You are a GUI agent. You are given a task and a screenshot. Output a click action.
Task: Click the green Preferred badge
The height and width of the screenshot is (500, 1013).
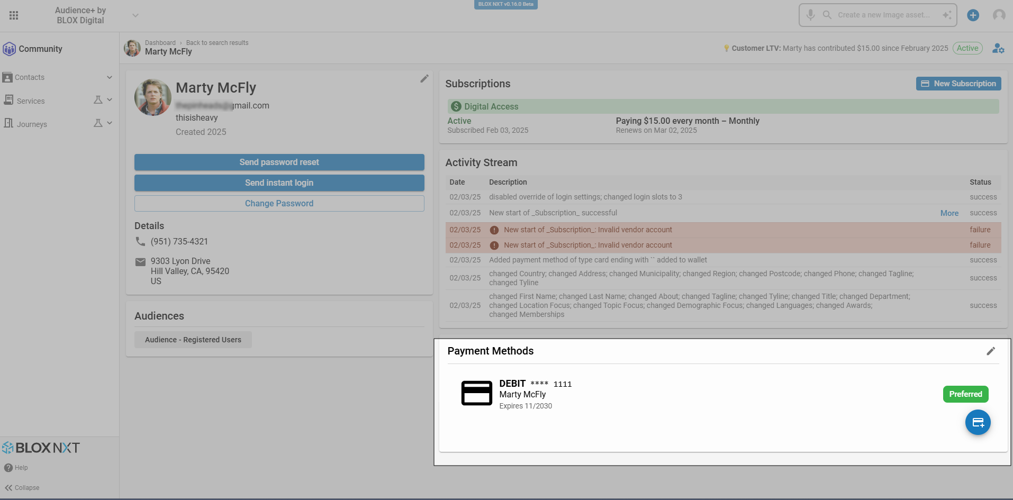966,394
